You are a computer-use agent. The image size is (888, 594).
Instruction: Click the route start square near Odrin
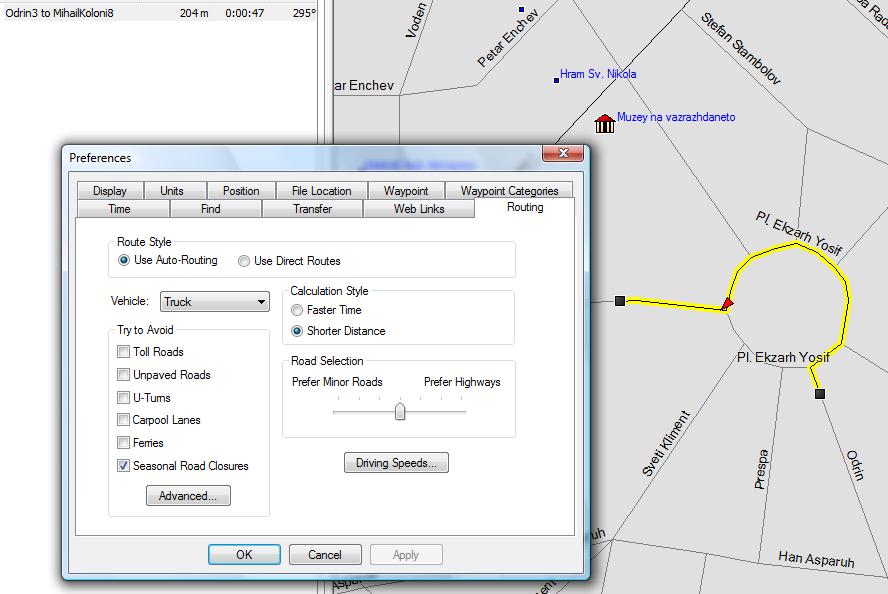pos(820,394)
